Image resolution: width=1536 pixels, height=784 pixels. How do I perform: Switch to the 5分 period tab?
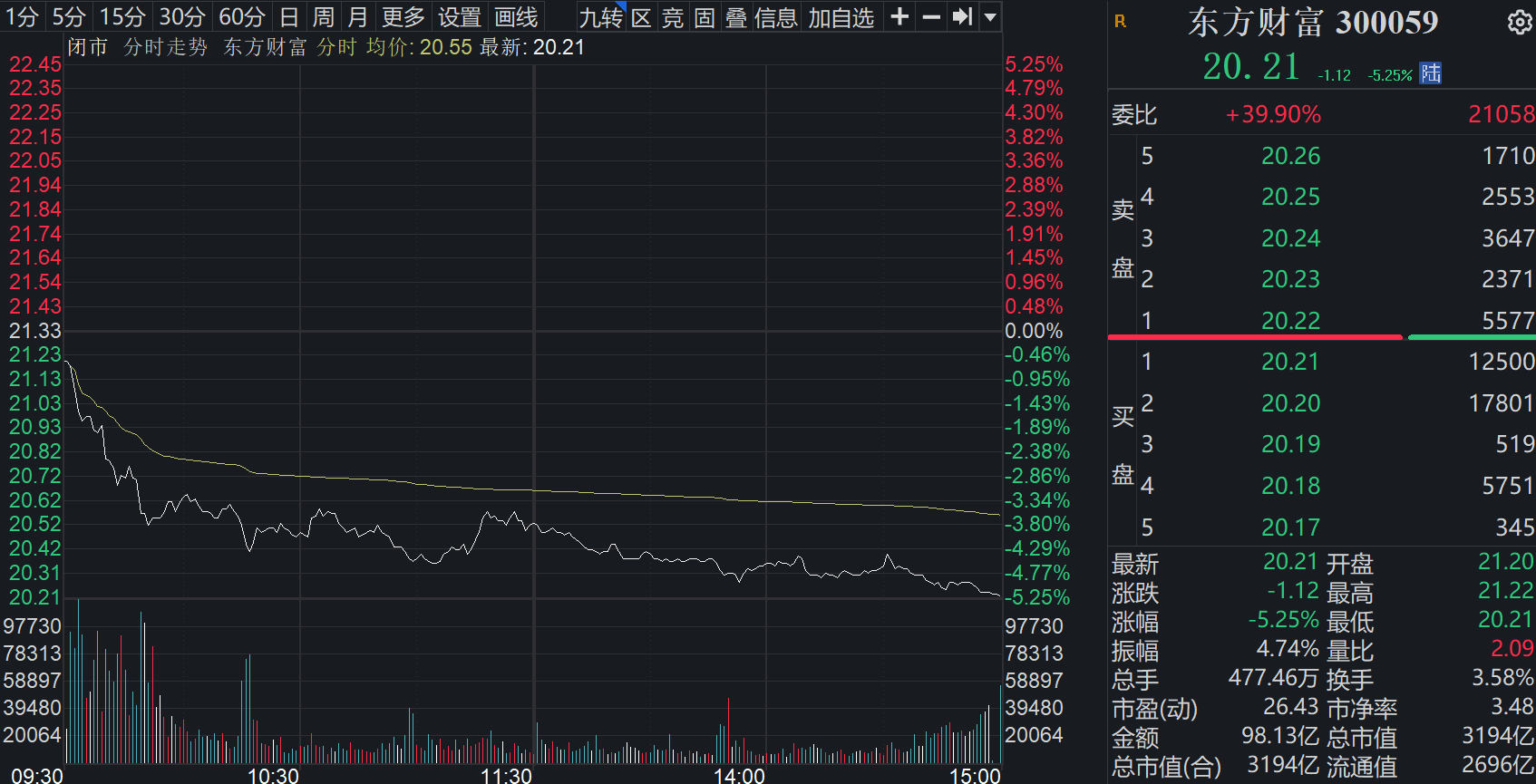pyautogui.click(x=69, y=17)
